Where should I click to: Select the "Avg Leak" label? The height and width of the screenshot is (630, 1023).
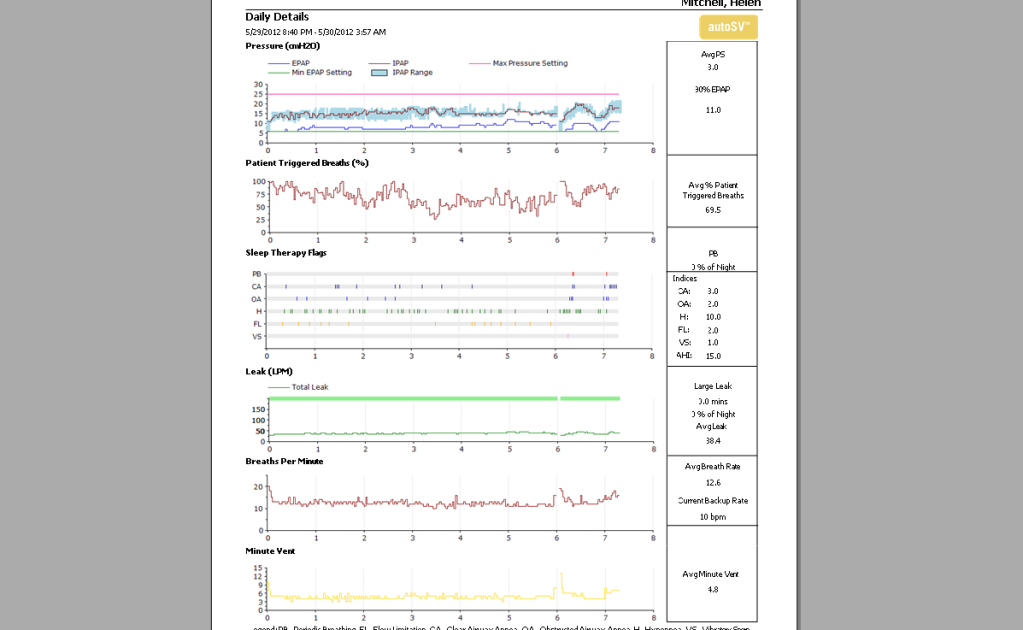(711, 427)
